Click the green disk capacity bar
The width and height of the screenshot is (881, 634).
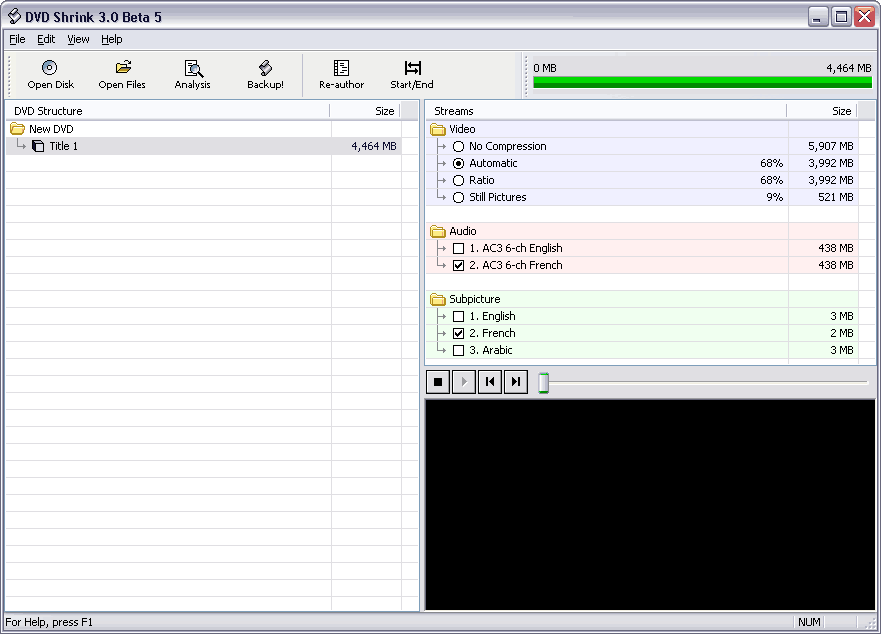tap(702, 82)
